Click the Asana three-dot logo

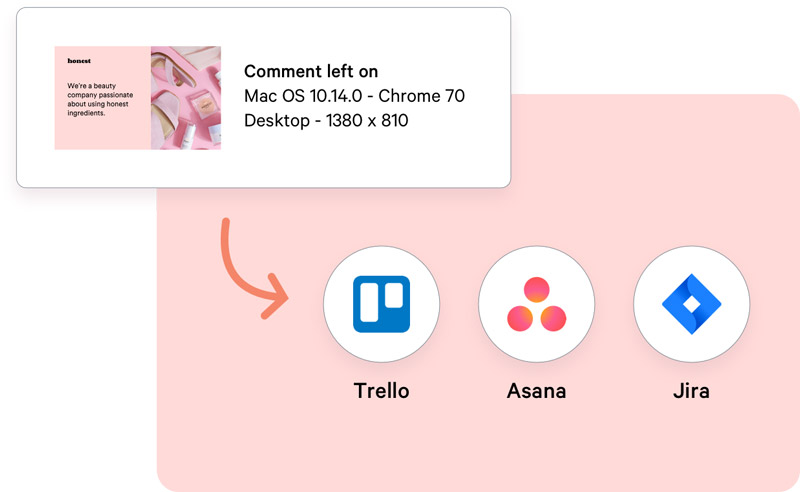(x=537, y=304)
